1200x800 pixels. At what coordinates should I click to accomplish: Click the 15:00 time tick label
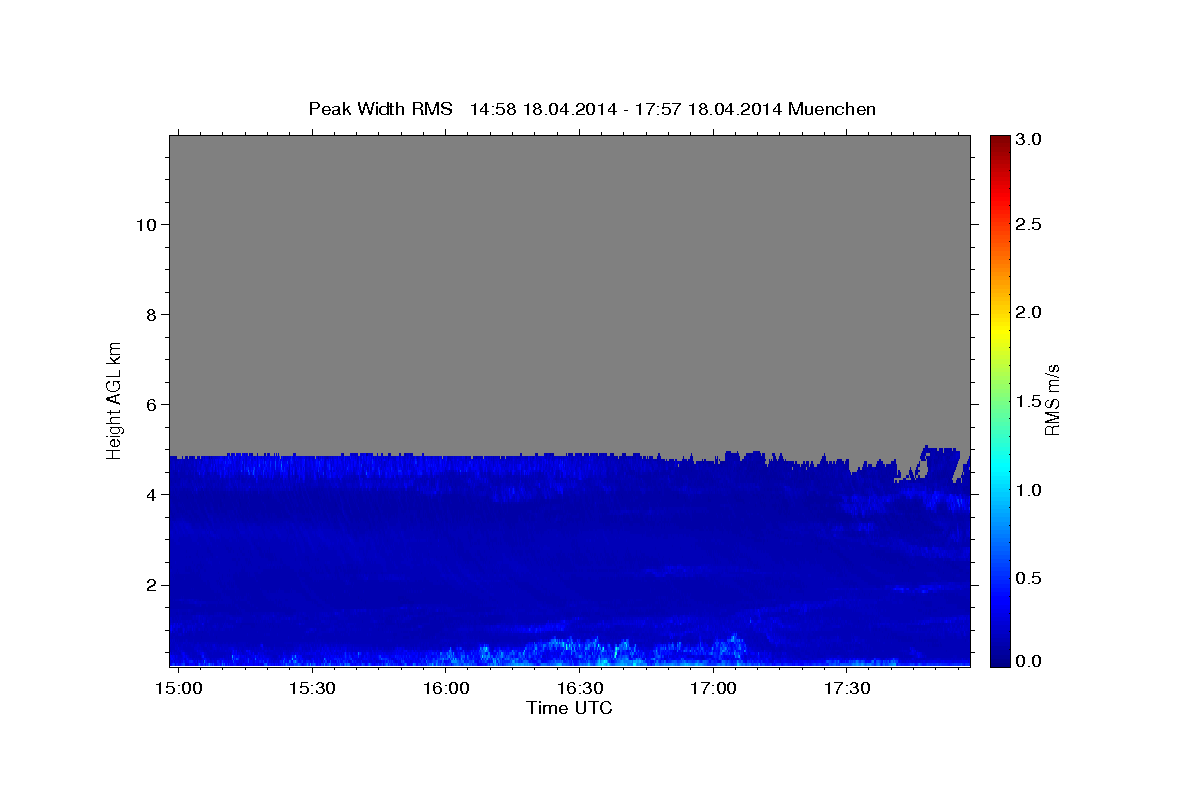179,689
